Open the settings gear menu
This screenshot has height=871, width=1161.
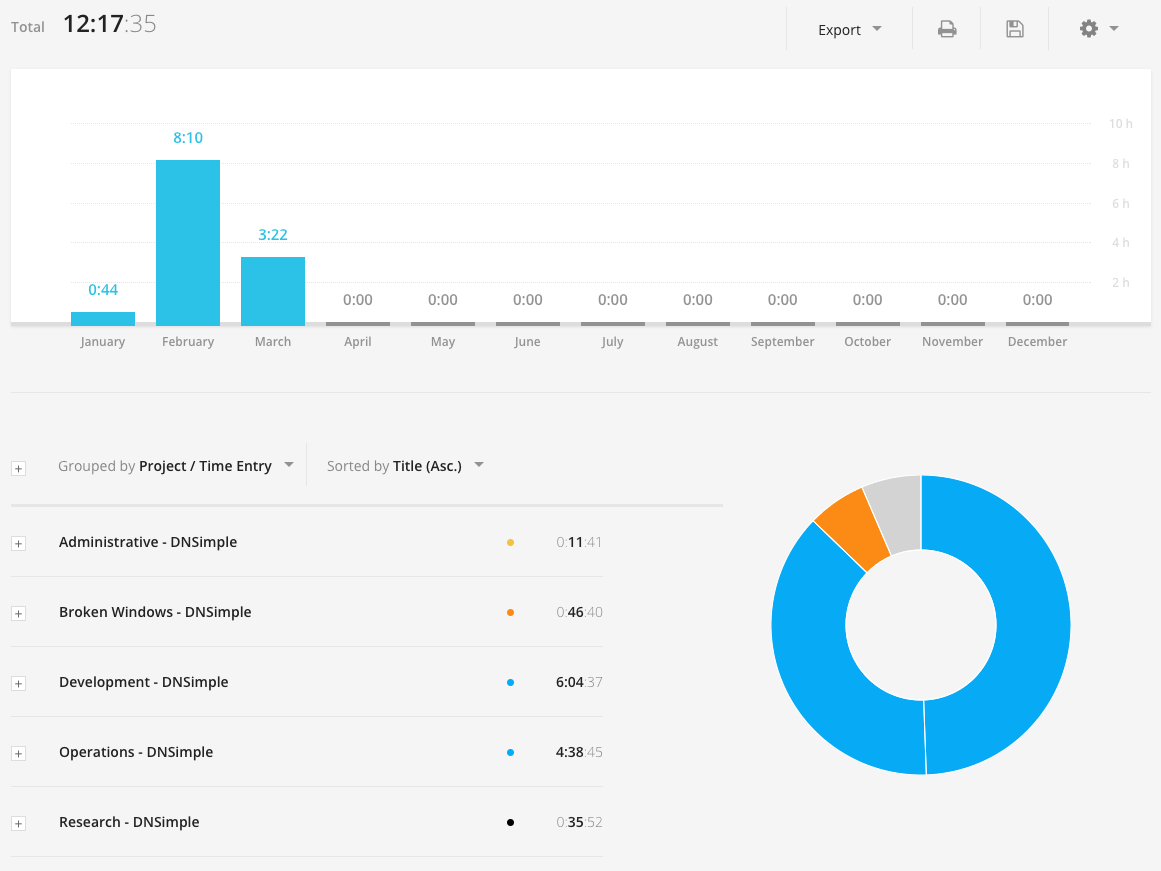pos(1099,30)
